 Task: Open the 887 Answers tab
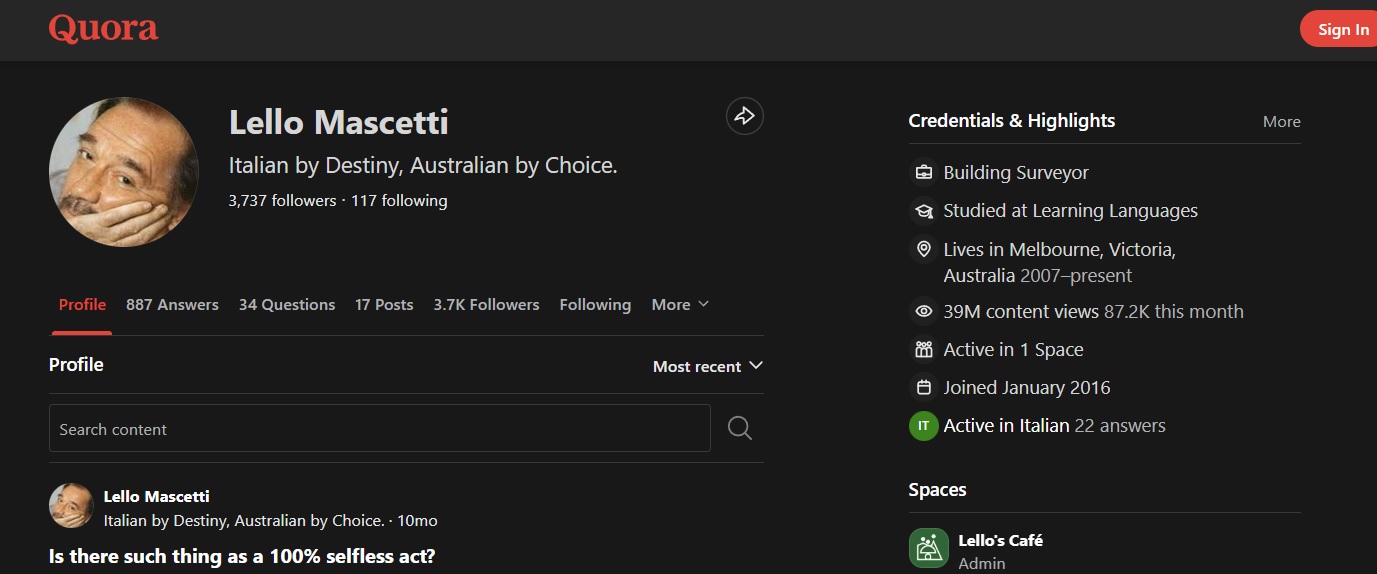click(x=172, y=305)
